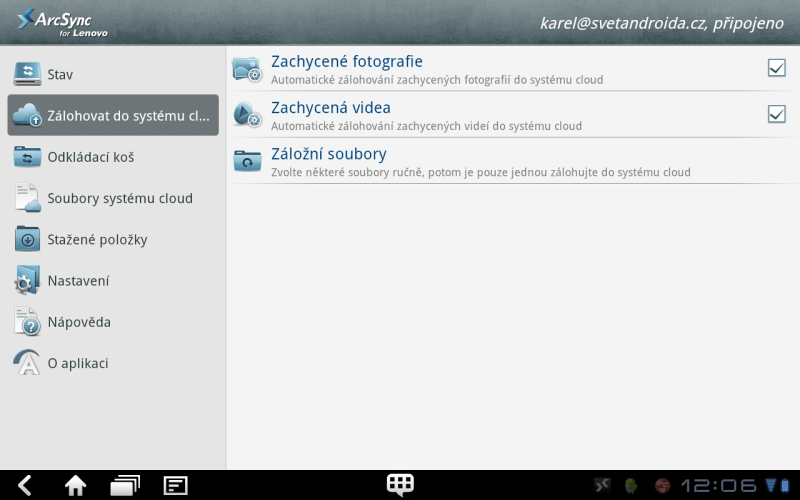The image size is (800, 500).
Task: Click the ArcSync for Lenovo logo
Action: point(62,23)
